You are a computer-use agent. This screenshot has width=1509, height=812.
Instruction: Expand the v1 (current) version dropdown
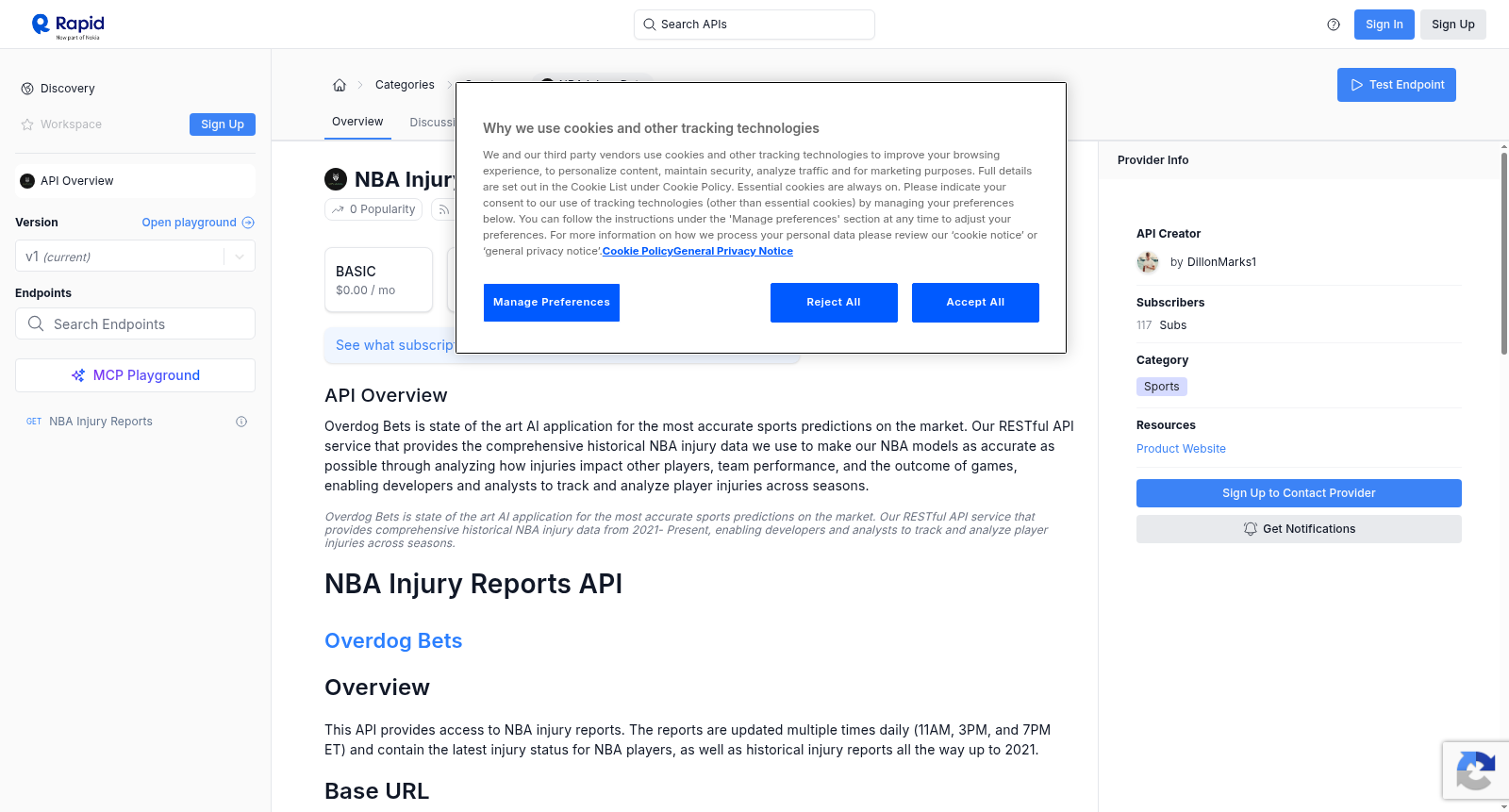135,257
